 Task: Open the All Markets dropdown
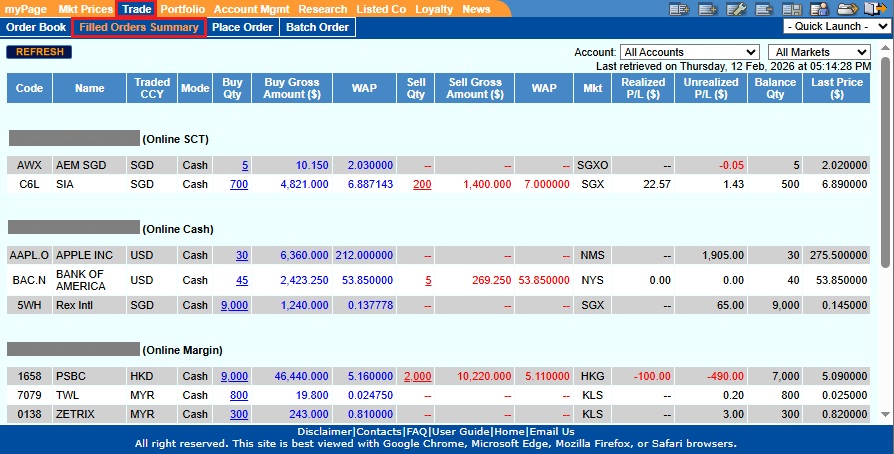point(819,52)
